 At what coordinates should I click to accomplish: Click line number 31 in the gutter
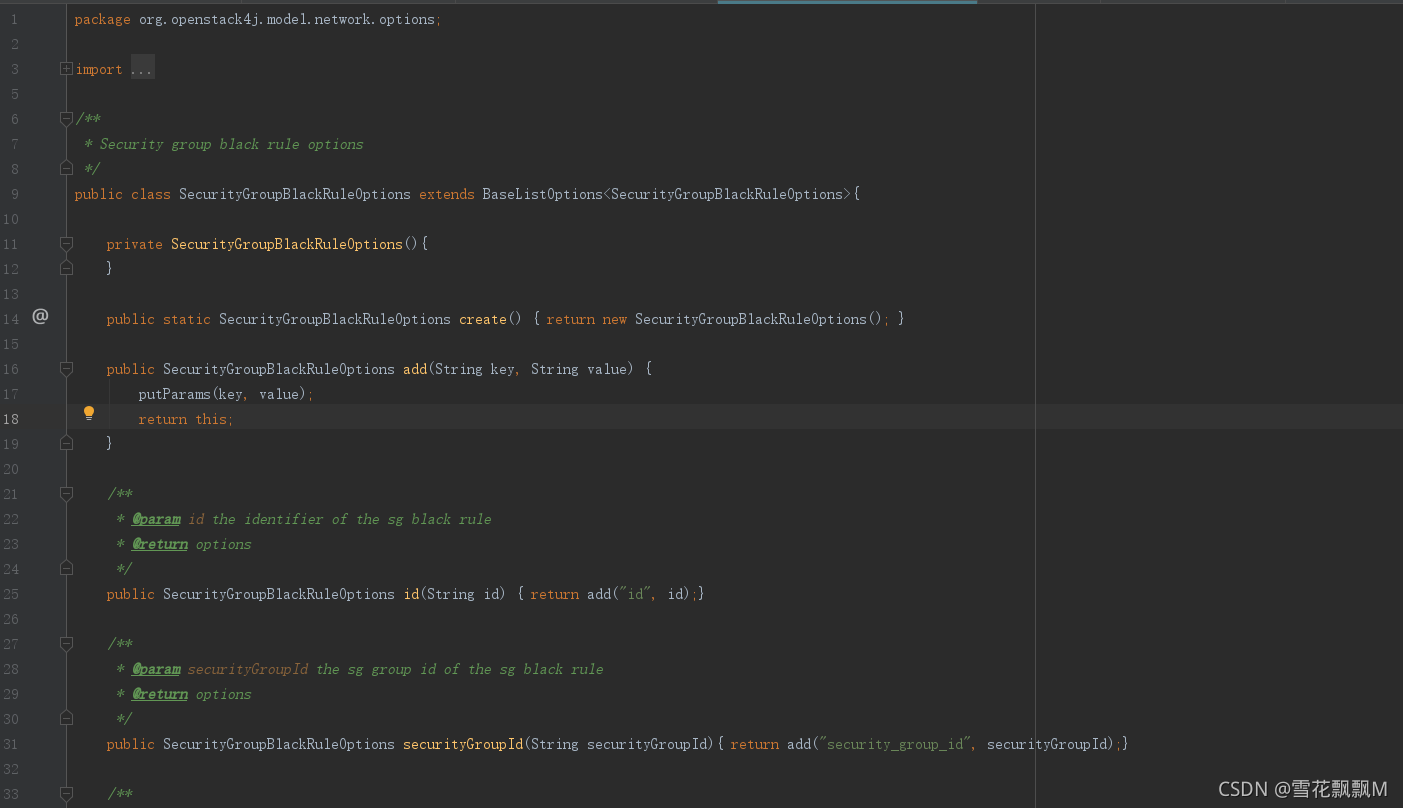[11, 744]
